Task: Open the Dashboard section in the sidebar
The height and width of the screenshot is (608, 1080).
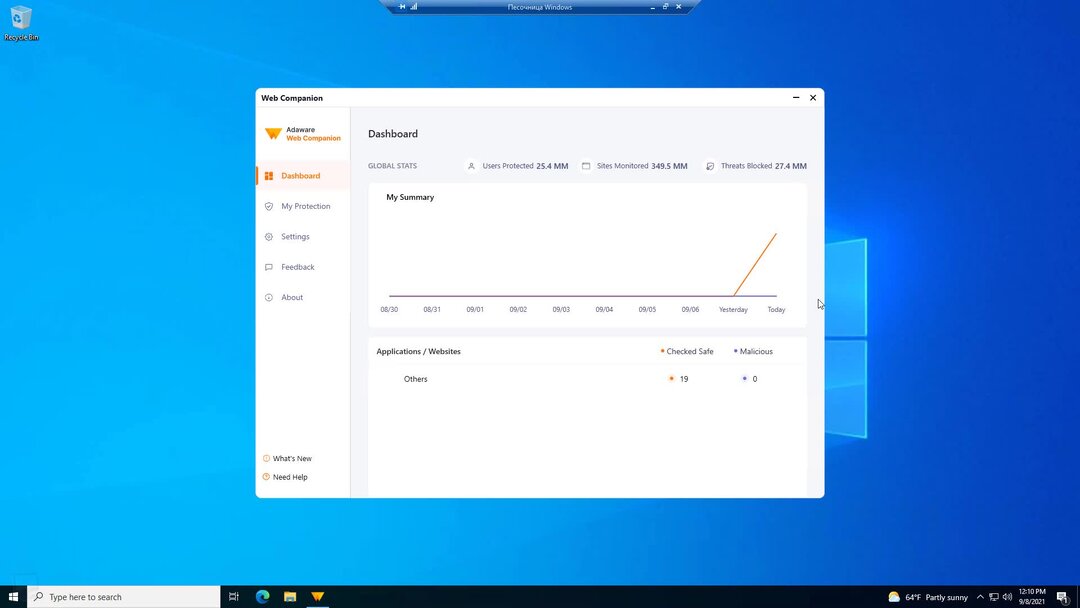Action: pos(302,176)
